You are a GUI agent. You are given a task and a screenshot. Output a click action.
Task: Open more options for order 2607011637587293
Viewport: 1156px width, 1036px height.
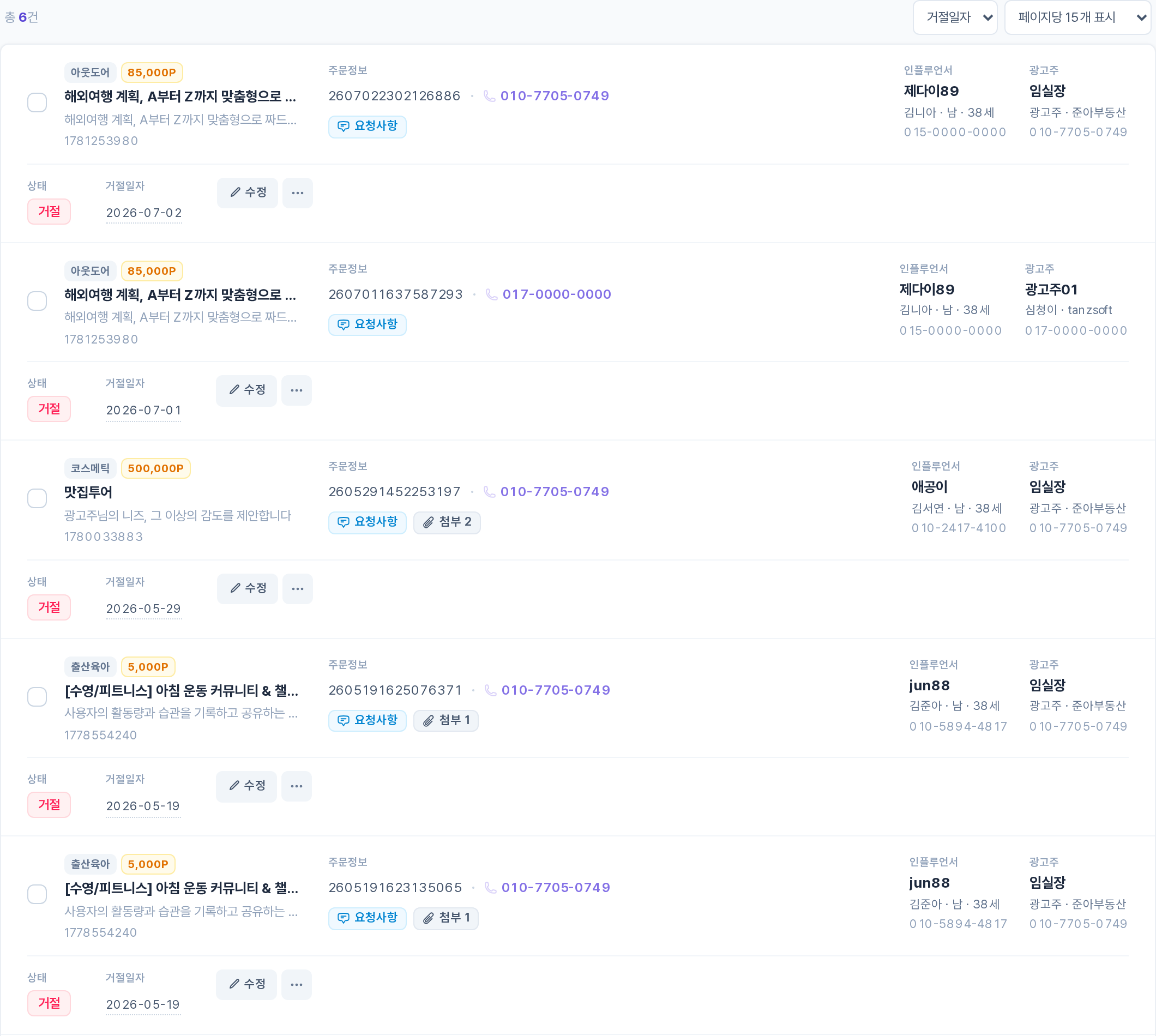[x=296, y=390]
